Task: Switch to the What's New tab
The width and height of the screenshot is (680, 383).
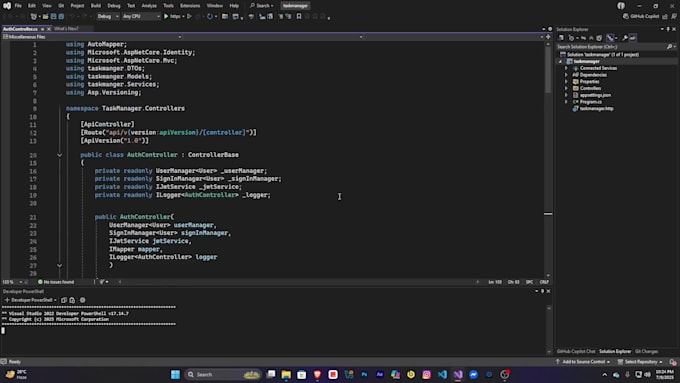Action: pos(66,29)
